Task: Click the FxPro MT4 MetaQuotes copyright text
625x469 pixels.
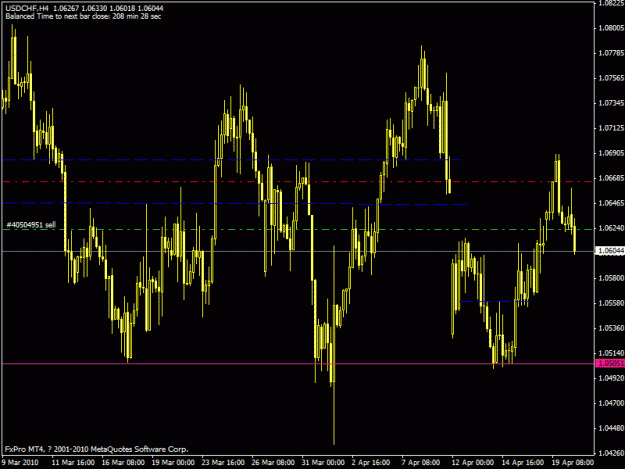Action: click(96, 449)
